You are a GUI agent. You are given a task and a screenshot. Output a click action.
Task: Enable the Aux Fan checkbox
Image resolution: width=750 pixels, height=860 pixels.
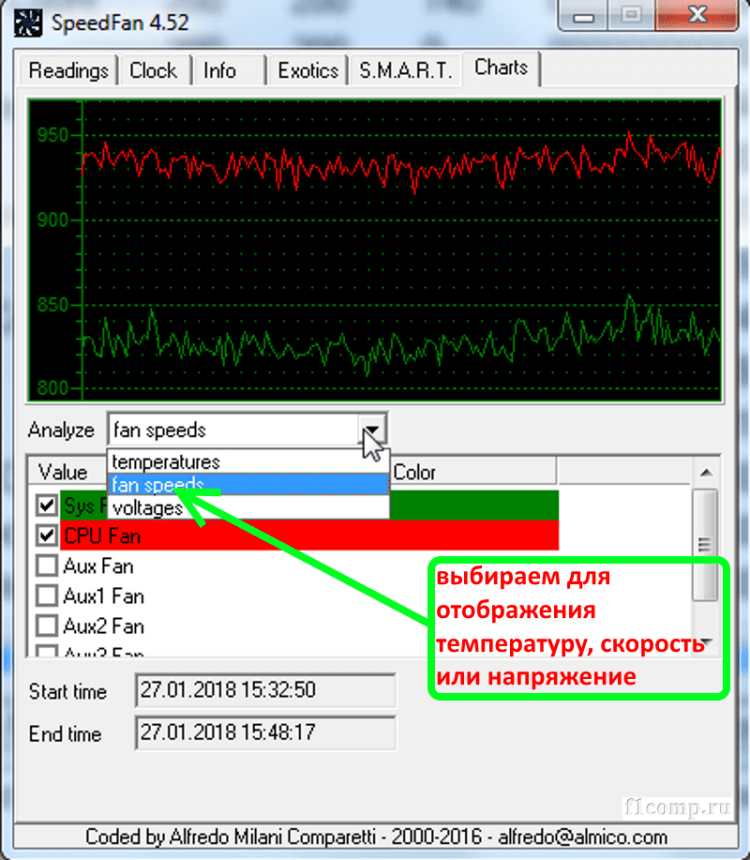tap(47, 565)
